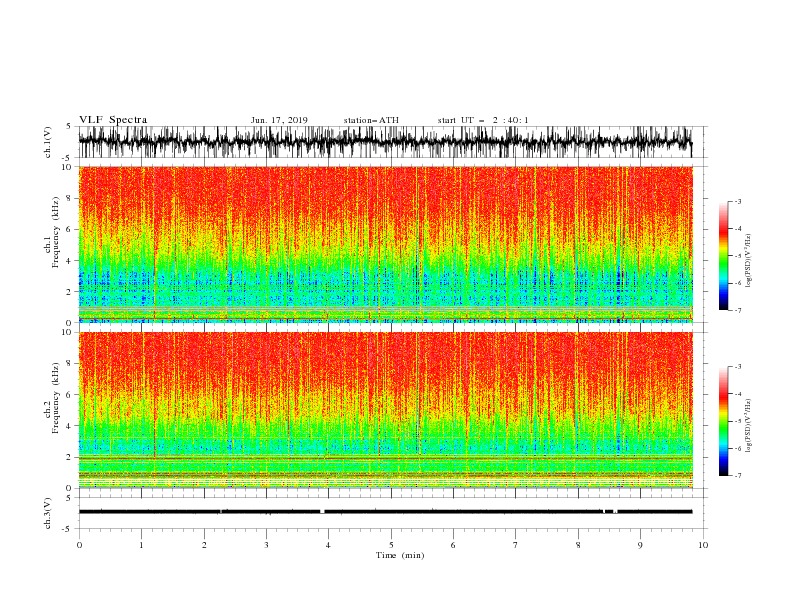The image size is (792, 612).
Task: Click the "-5" tick on ch.2 colorbar
Action: coord(738,421)
